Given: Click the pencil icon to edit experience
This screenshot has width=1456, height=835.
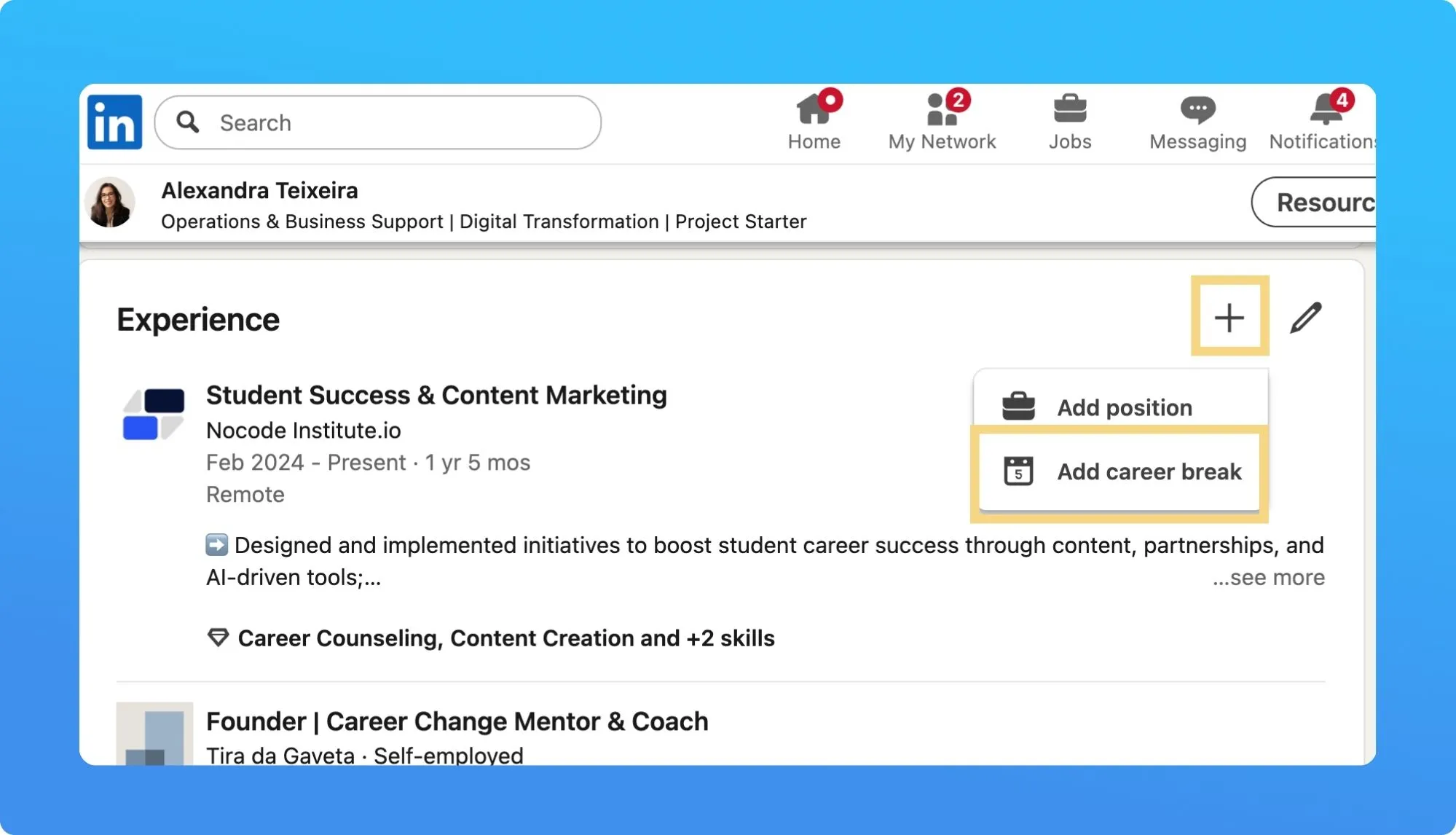Looking at the screenshot, I should tap(1306, 318).
